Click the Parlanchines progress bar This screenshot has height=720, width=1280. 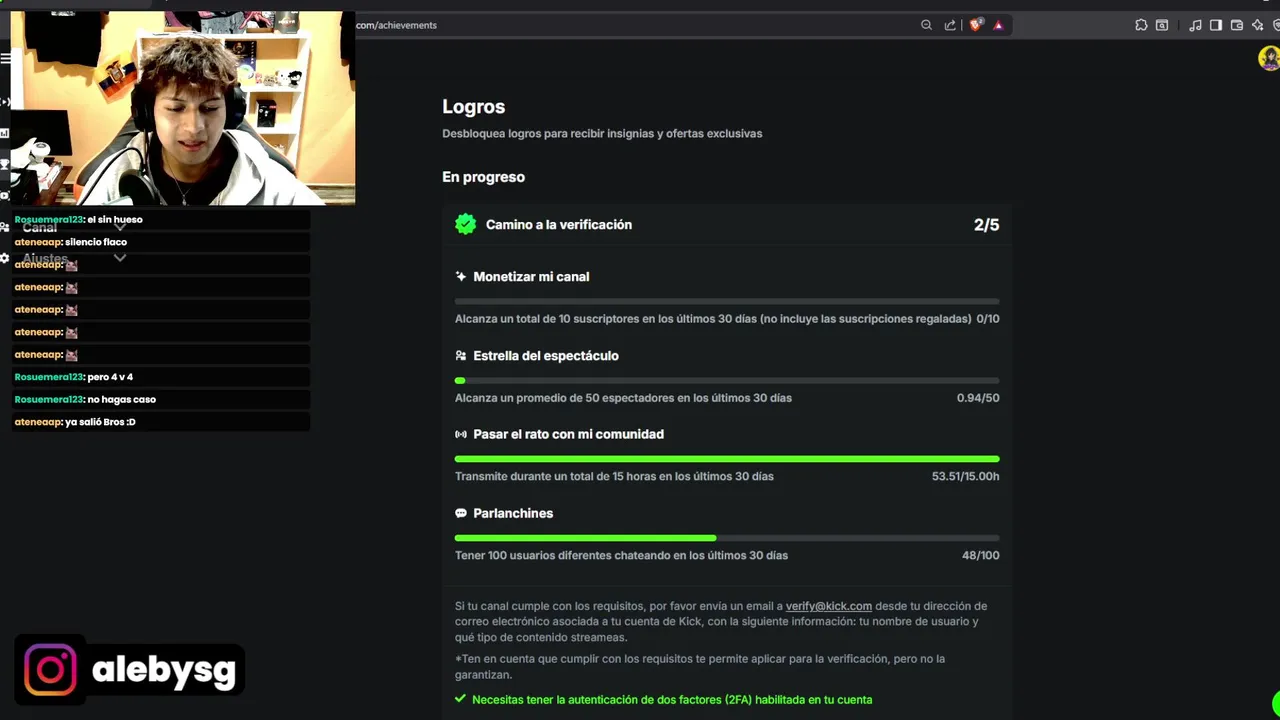[727, 538]
